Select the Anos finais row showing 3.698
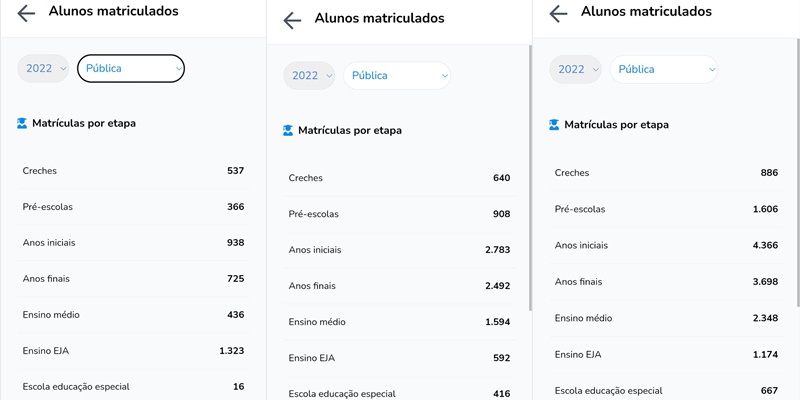 tap(666, 282)
